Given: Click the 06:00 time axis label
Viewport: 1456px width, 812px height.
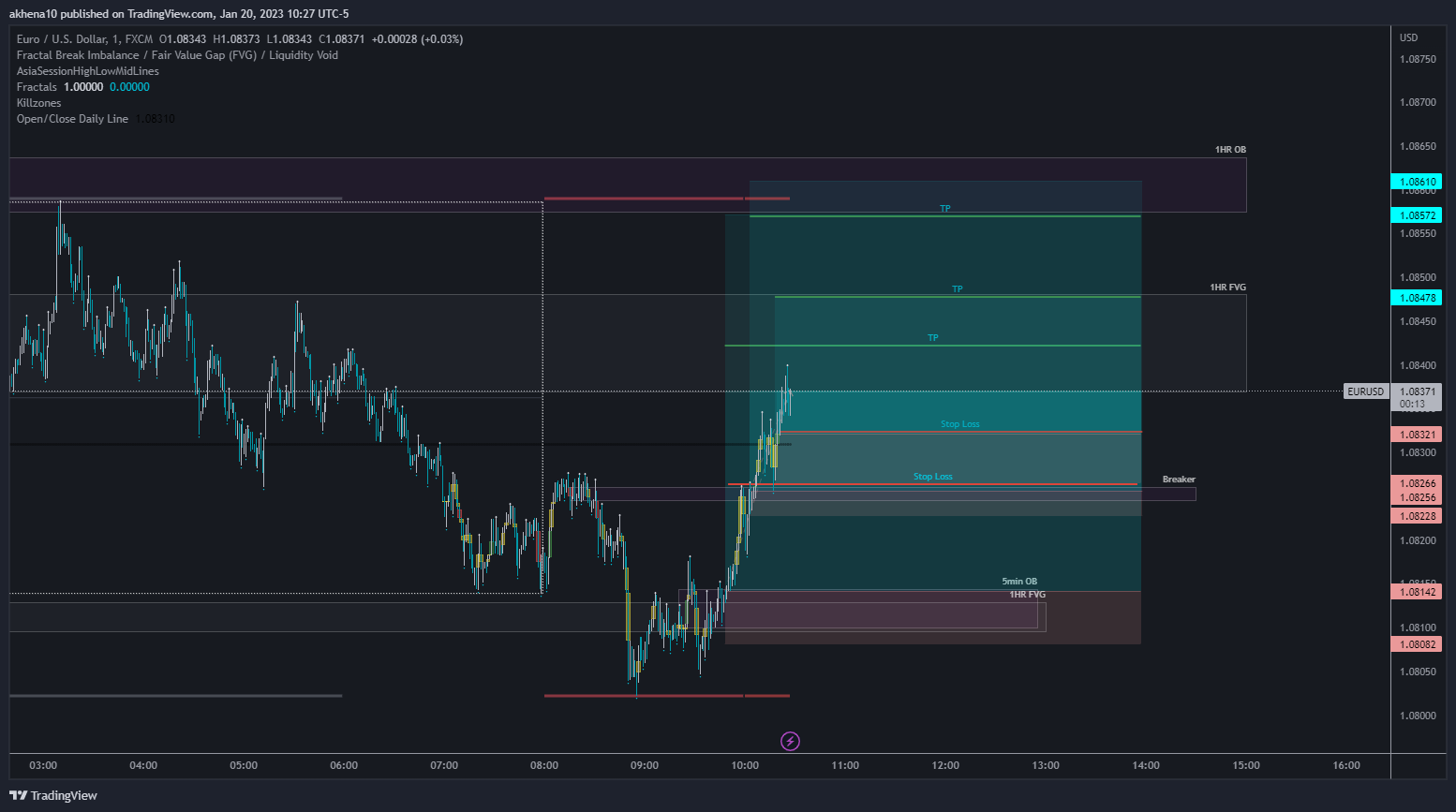Looking at the screenshot, I should (344, 765).
